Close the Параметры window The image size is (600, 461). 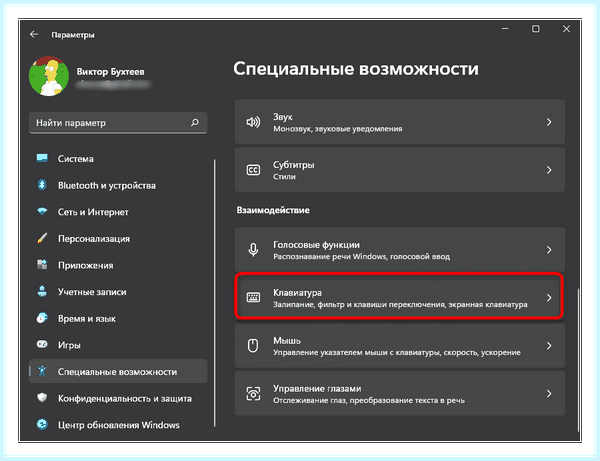pyautogui.click(x=566, y=29)
